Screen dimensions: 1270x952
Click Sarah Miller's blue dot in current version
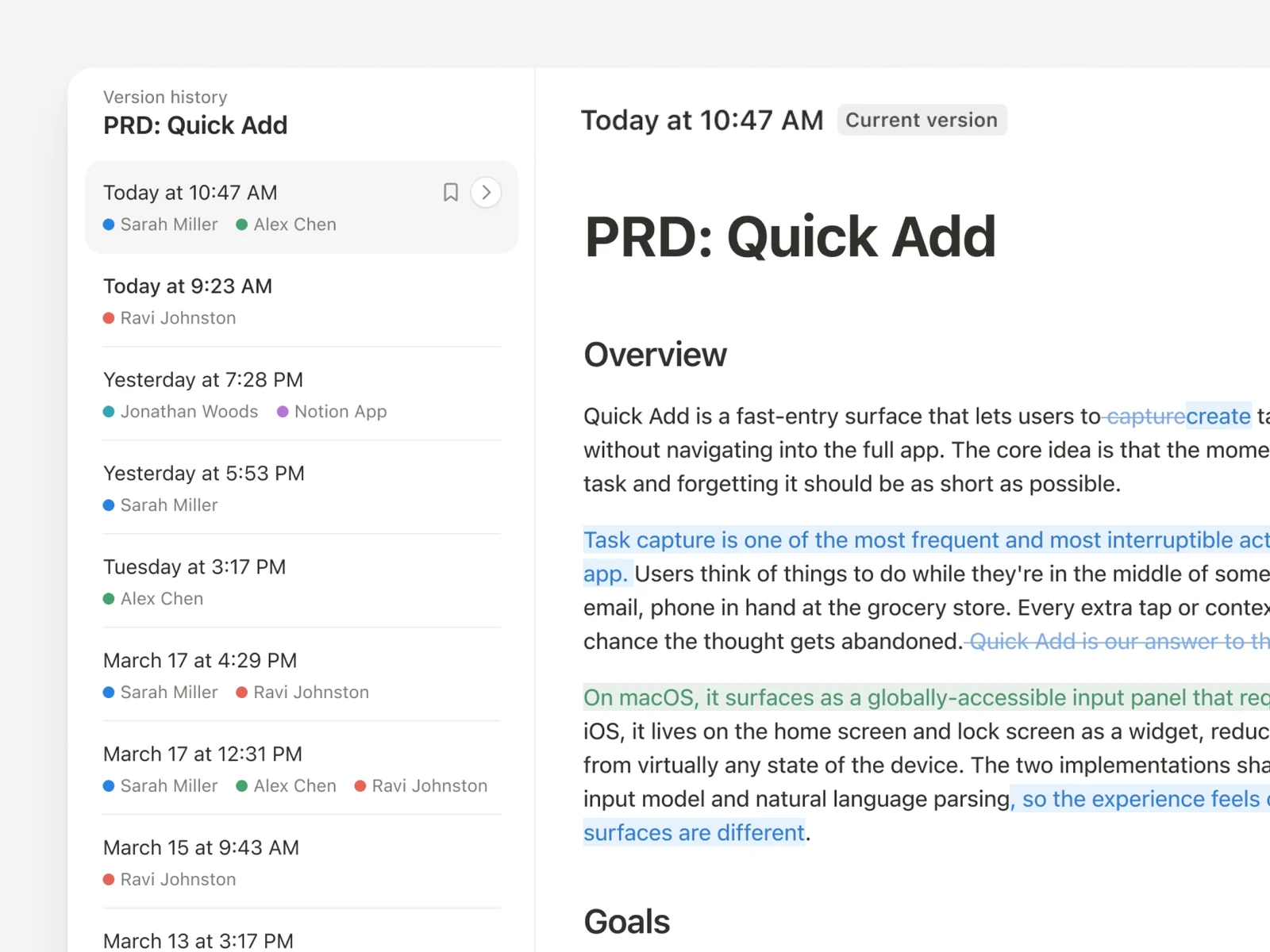click(x=109, y=225)
